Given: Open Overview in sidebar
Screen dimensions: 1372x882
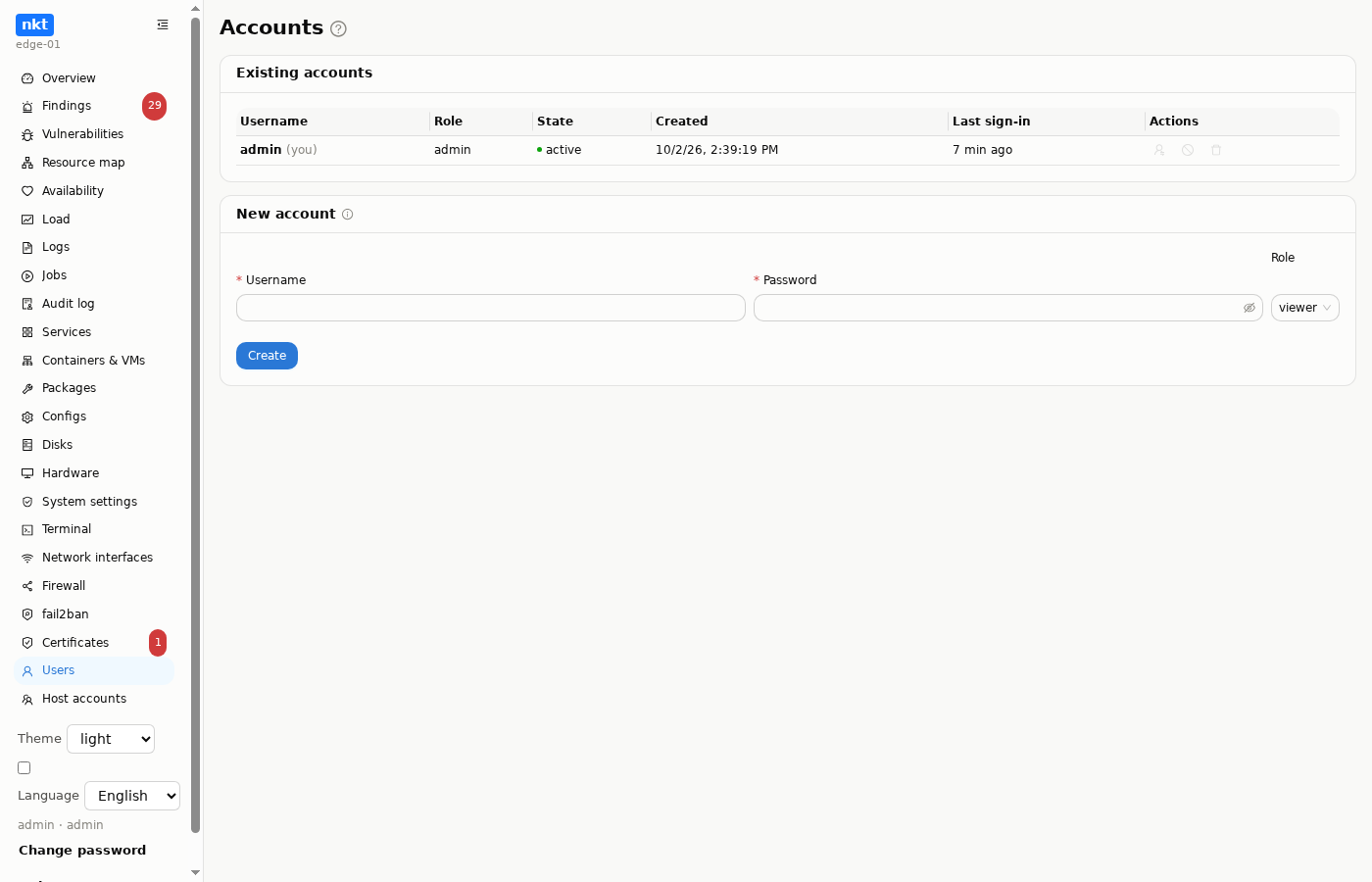Looking at the screenshot, I should click(94, 78).
